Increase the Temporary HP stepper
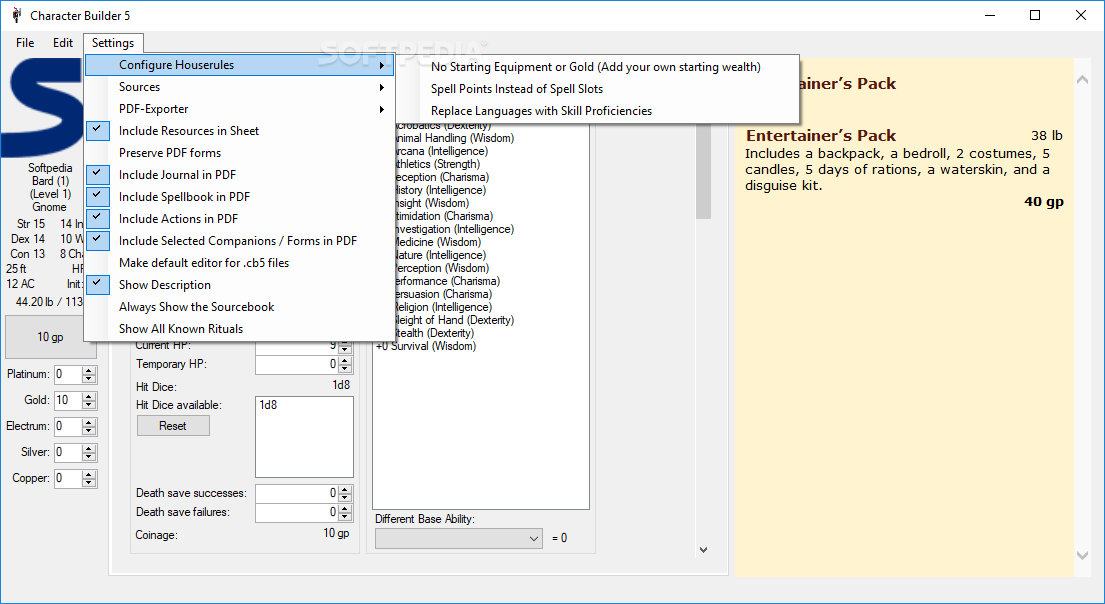Image resolution: width=1105 pixels, height=604 pixels. tap(345, 361)
